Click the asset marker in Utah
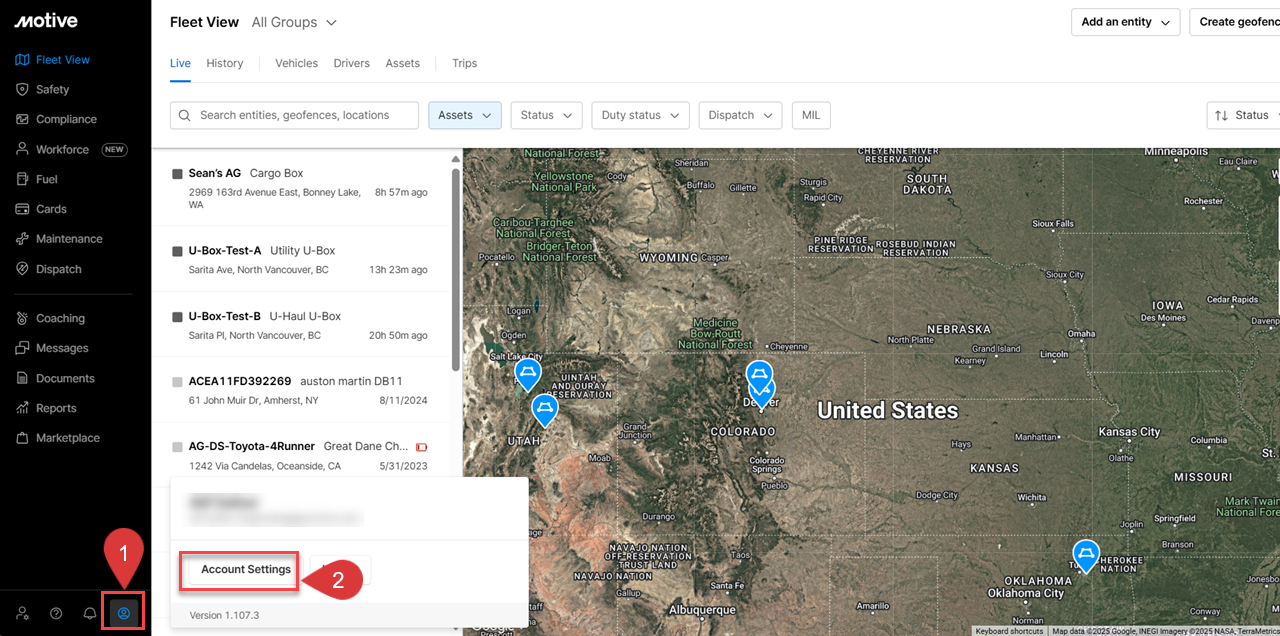The height and width of the screenshot is (636, 1280). point(544,409)
